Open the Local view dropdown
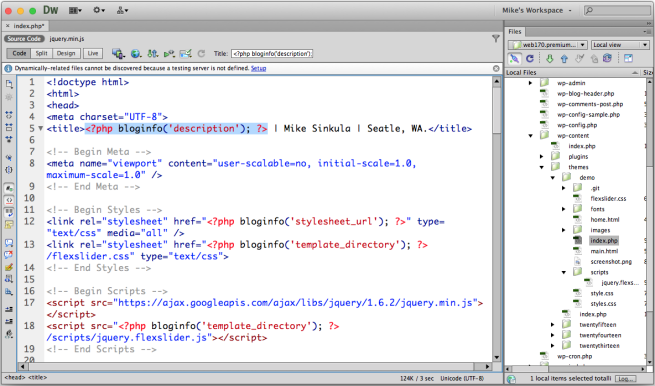655x386 pixels. point(620,45)
